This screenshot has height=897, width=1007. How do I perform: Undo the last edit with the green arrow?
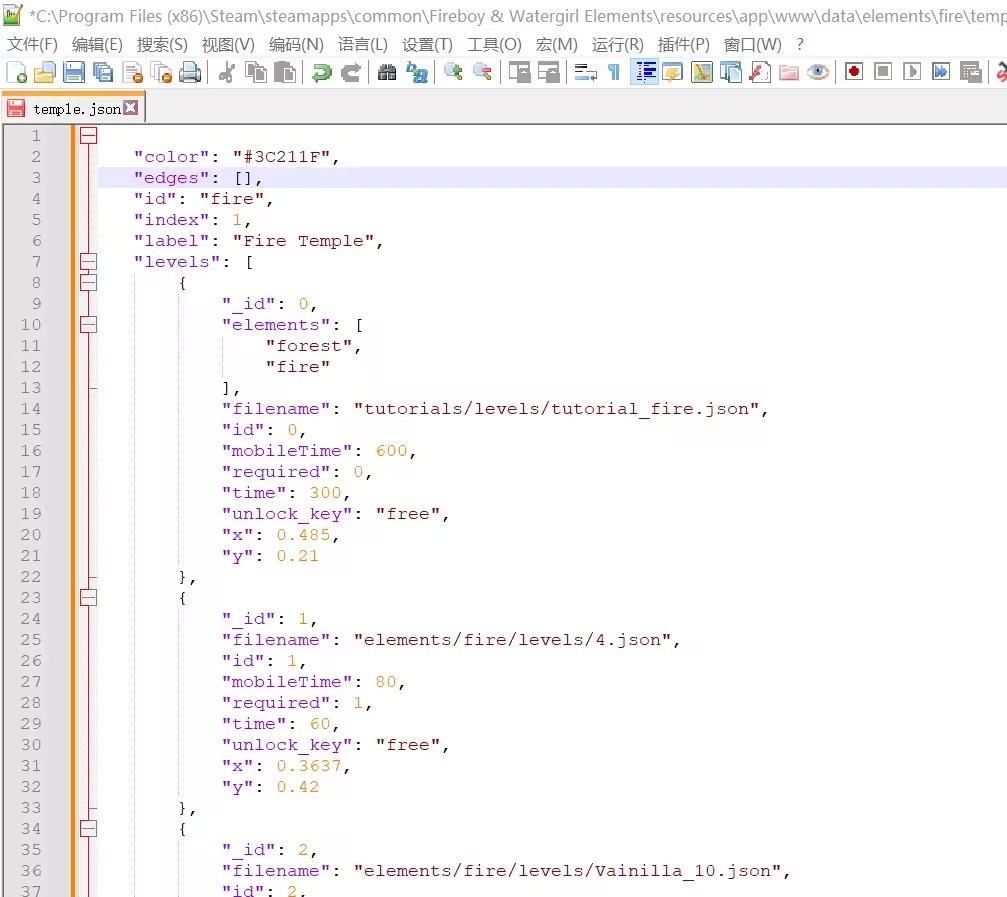click(x=322, y=73)
